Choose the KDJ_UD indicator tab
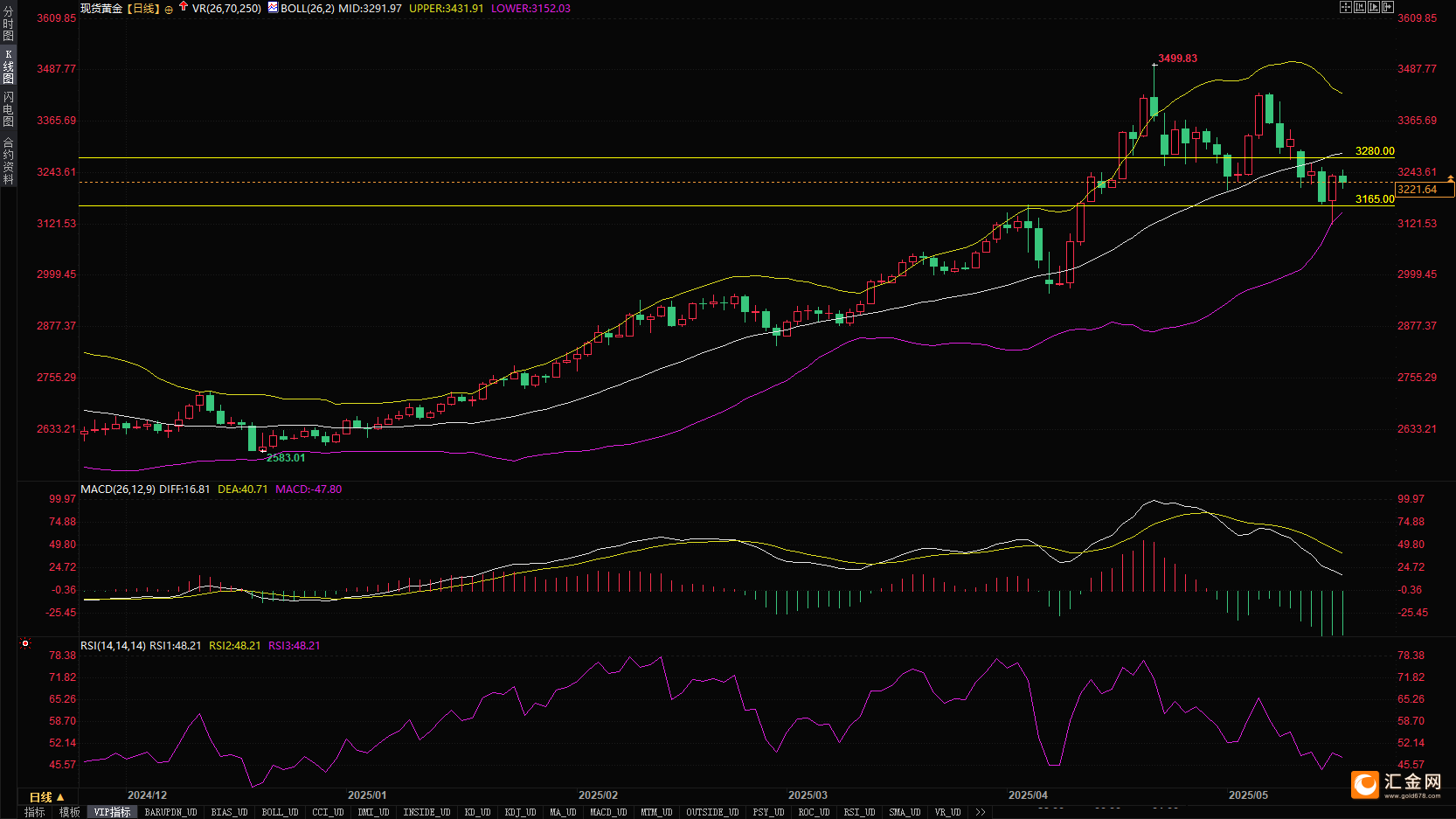1456x819 pixels. [x=521, y=812]
